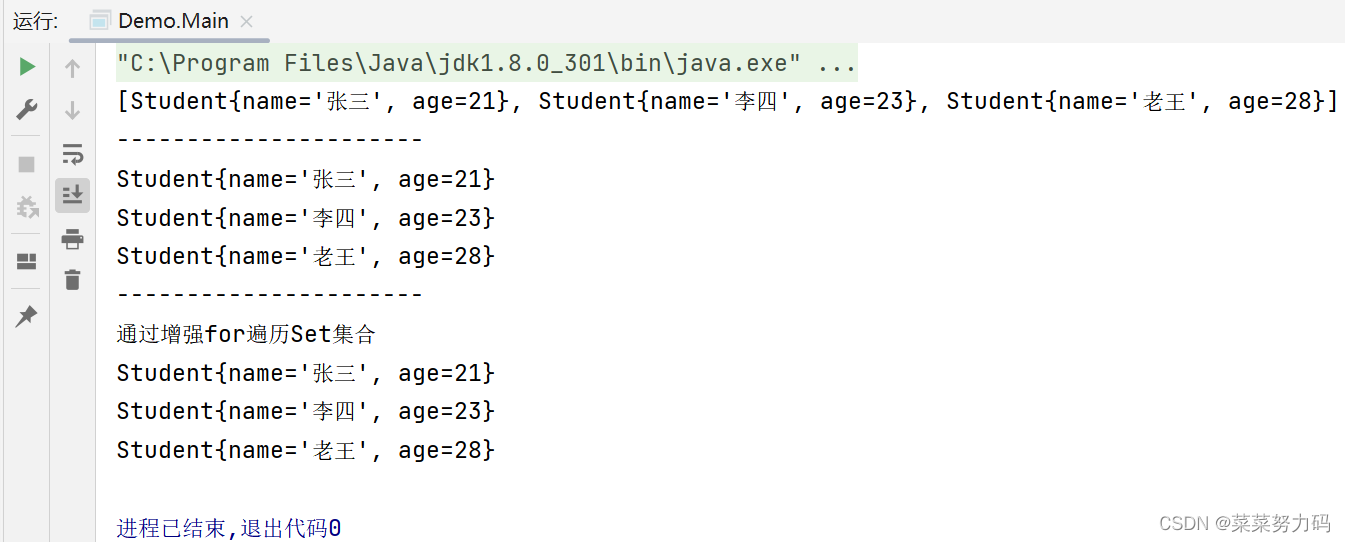Click the java.exe command line path
1345x542 pixels.
coord(486,64)
